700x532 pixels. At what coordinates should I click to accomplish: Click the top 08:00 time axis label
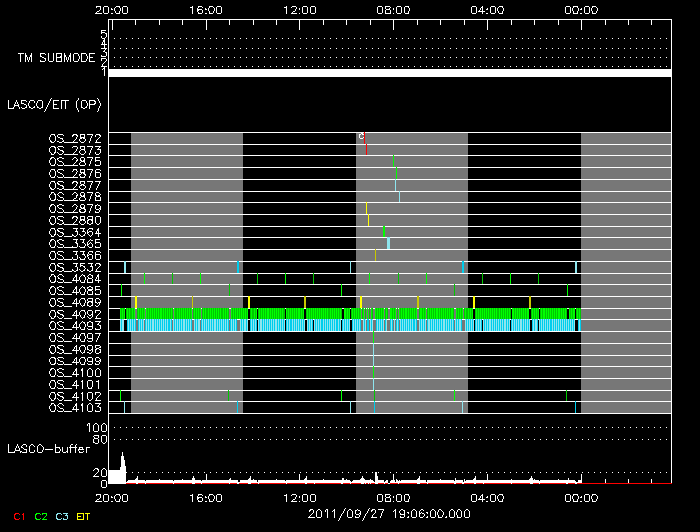[x=391, y=8]
